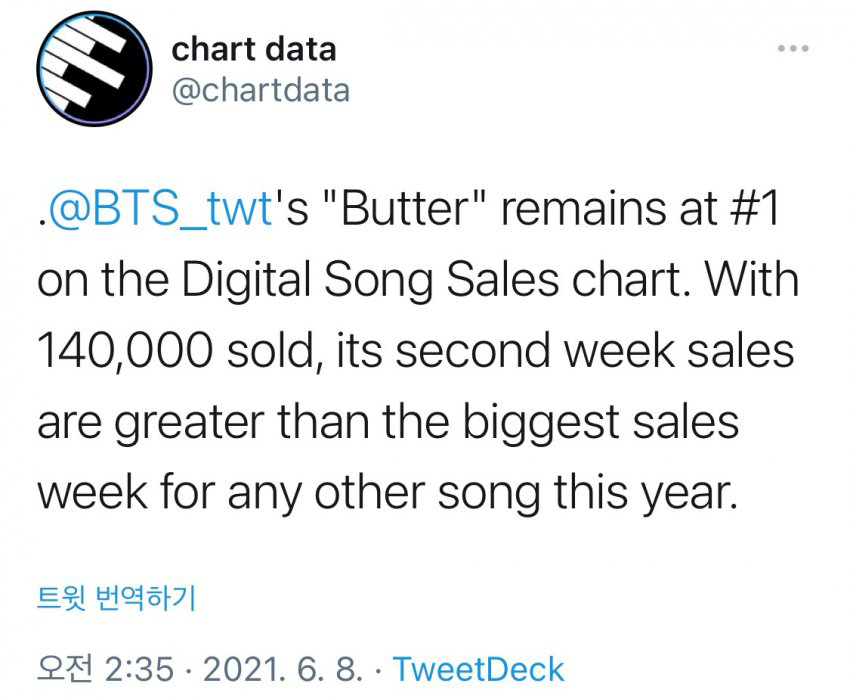Open the three-dot more options menu
This screenshot has height=698, width=850.
click(793, 49)
